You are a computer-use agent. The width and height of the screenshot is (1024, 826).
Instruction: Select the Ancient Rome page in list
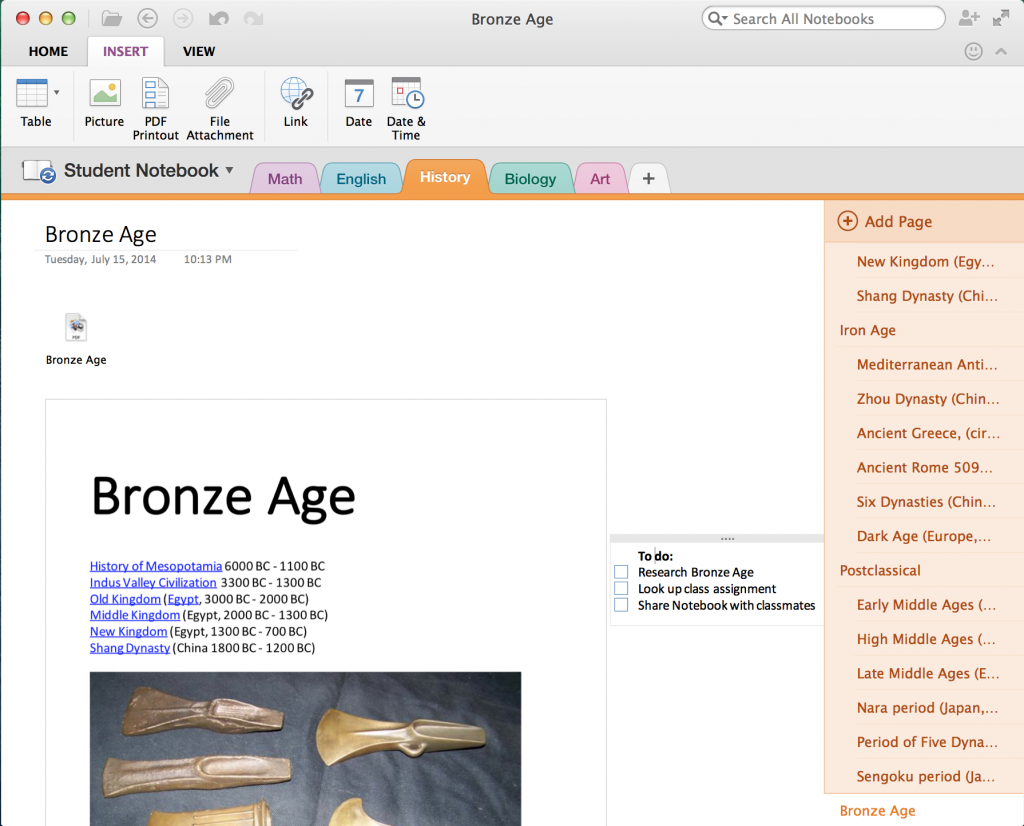(x=924, y=467)
